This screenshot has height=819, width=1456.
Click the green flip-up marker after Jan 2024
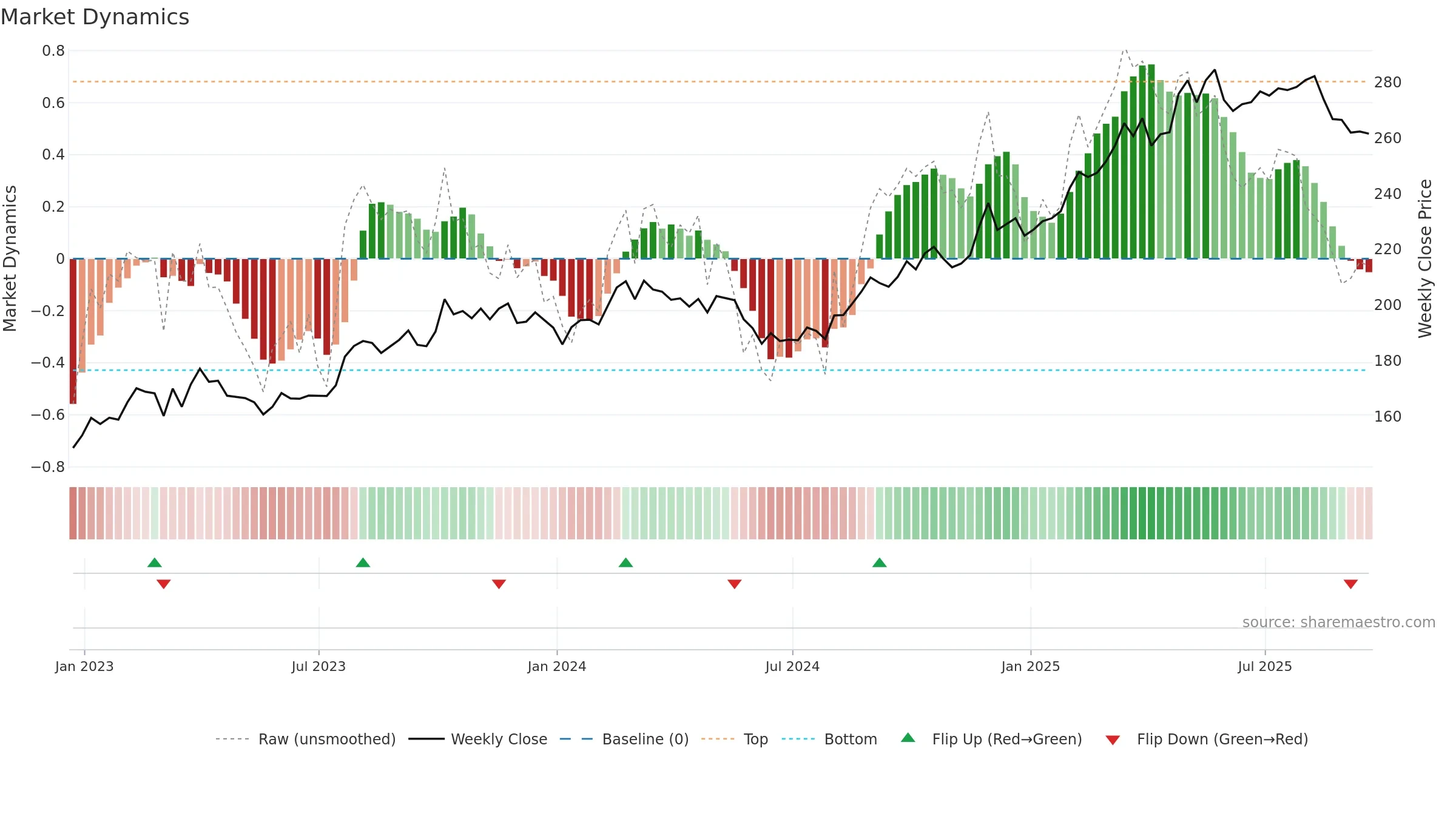(x=625, y=562)
